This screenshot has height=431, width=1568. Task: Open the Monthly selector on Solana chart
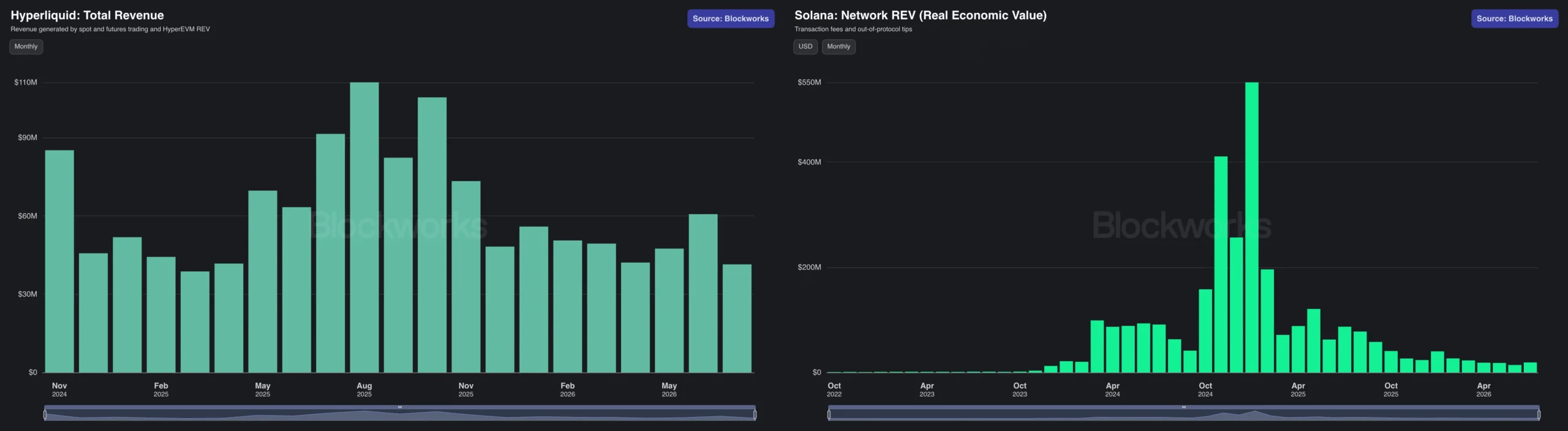[839, 47]
